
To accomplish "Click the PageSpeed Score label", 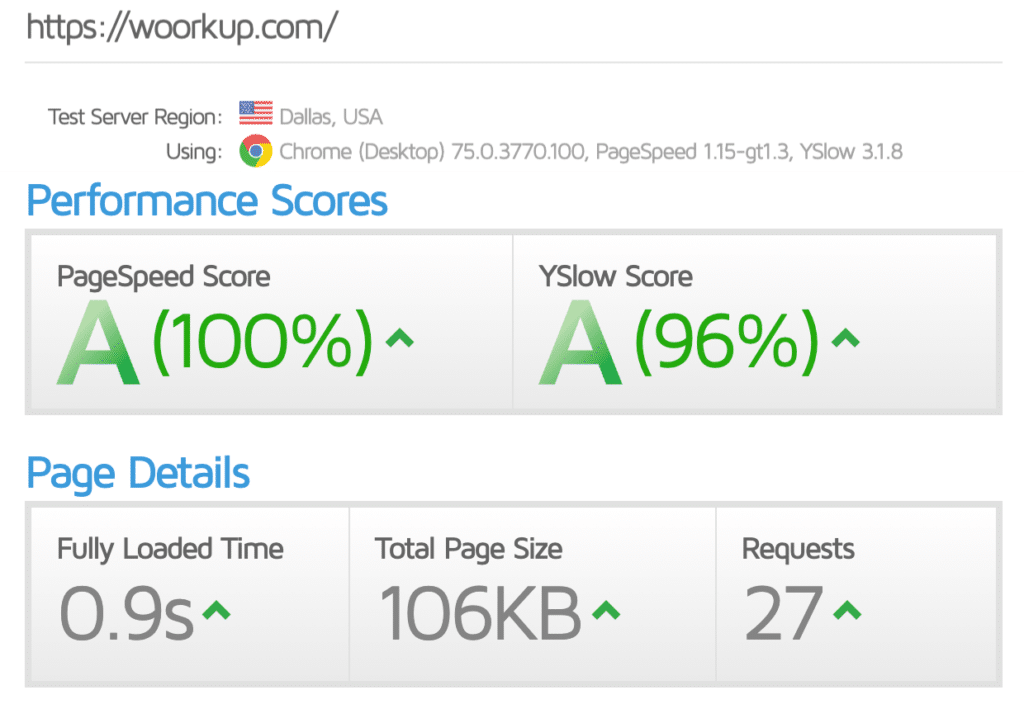I will pos(163,277).
